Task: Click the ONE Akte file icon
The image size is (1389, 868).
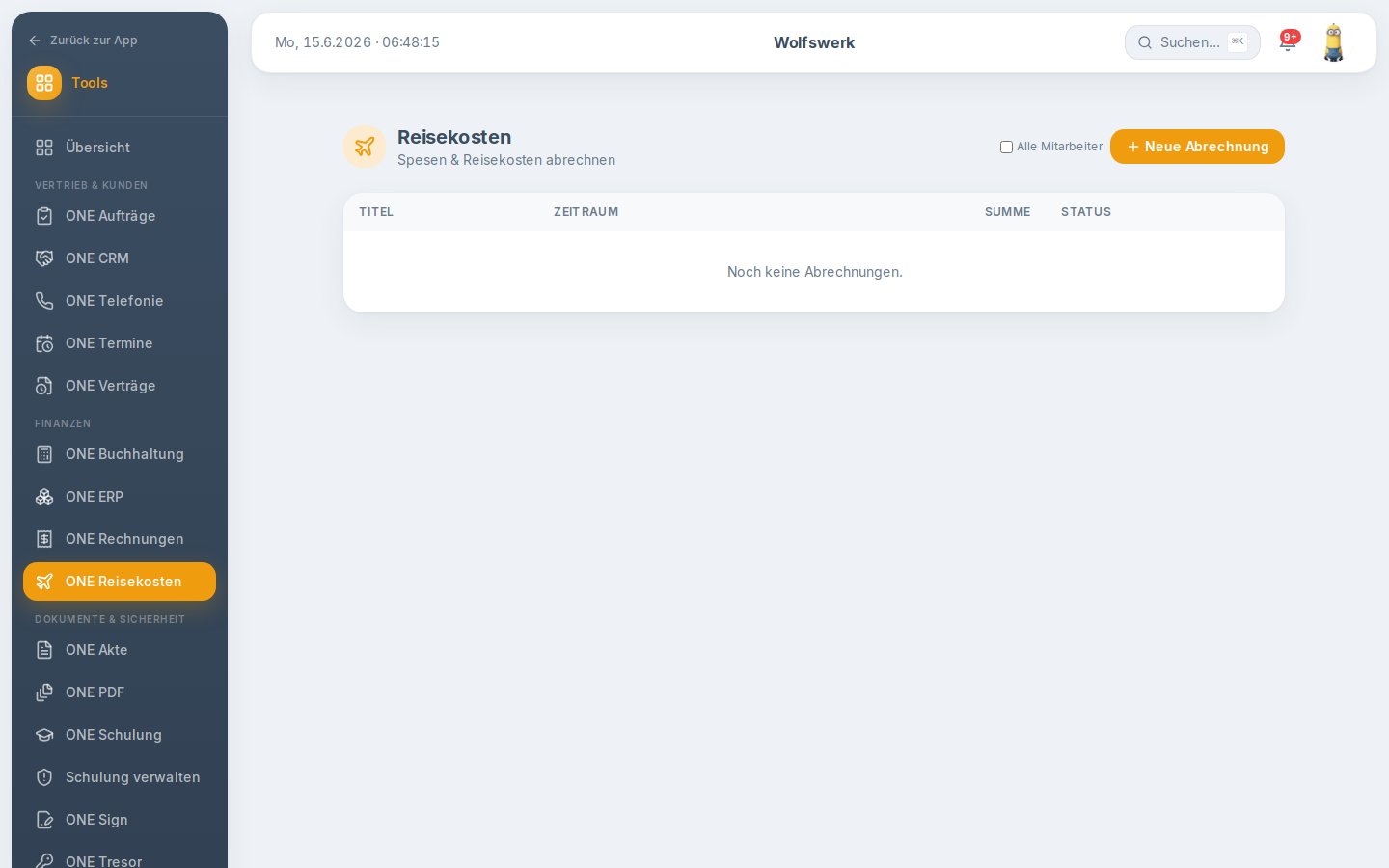Action: coord(44,650)
